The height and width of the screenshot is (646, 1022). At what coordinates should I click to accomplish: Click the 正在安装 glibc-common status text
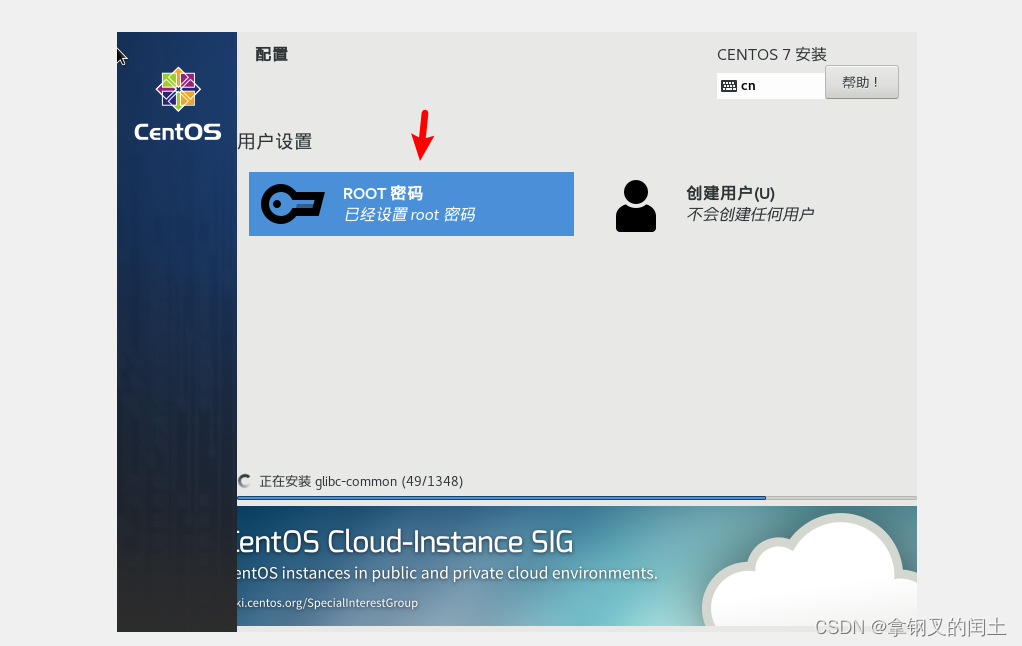[361, 481]
